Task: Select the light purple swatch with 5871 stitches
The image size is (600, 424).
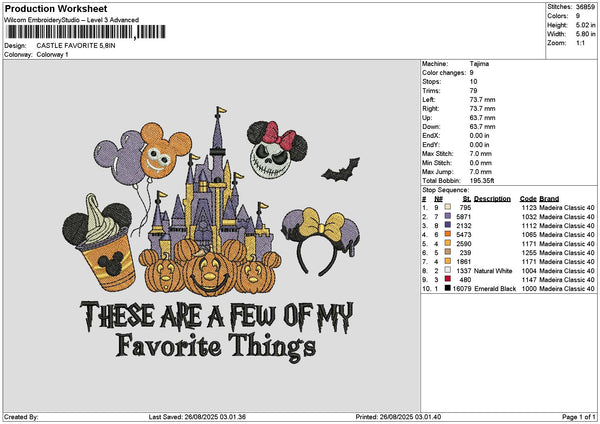Action: tap(448, 216)
